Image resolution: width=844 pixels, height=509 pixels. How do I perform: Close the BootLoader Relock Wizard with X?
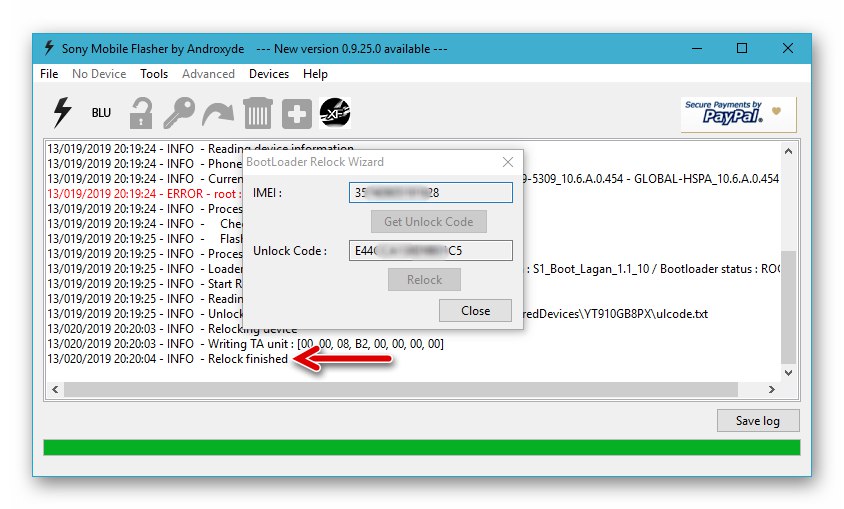pyautogui.click(x=507, y=162)
